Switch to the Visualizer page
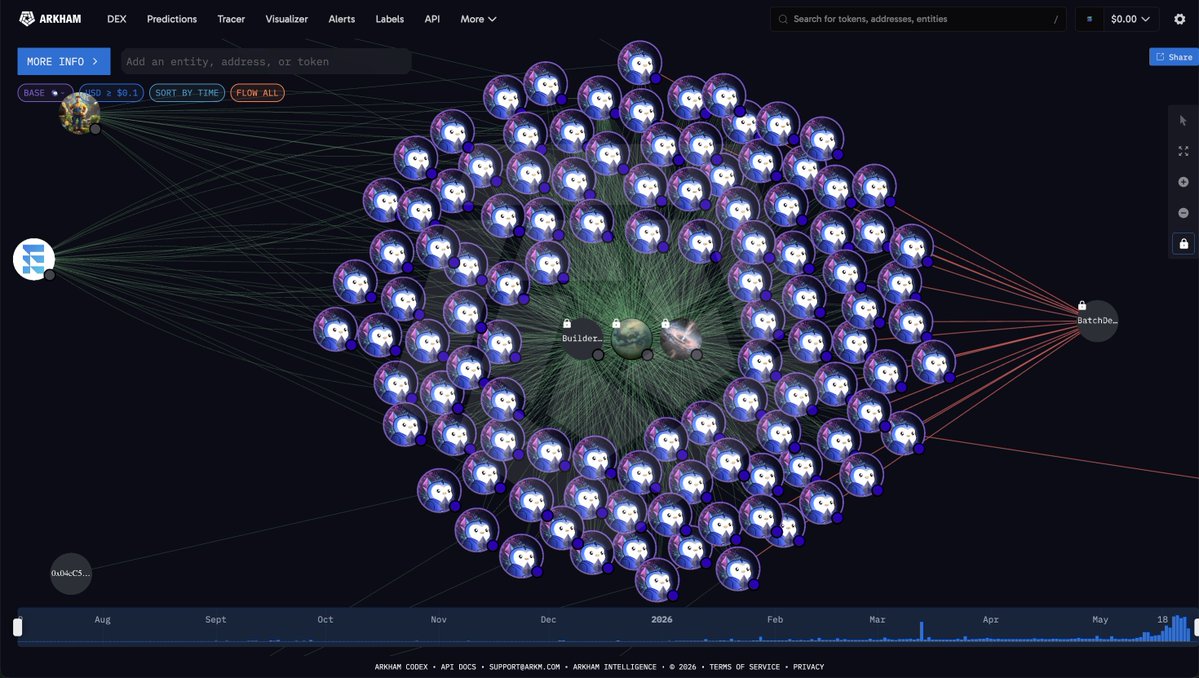Screen dimensions: 1199x678 [287, 19]
